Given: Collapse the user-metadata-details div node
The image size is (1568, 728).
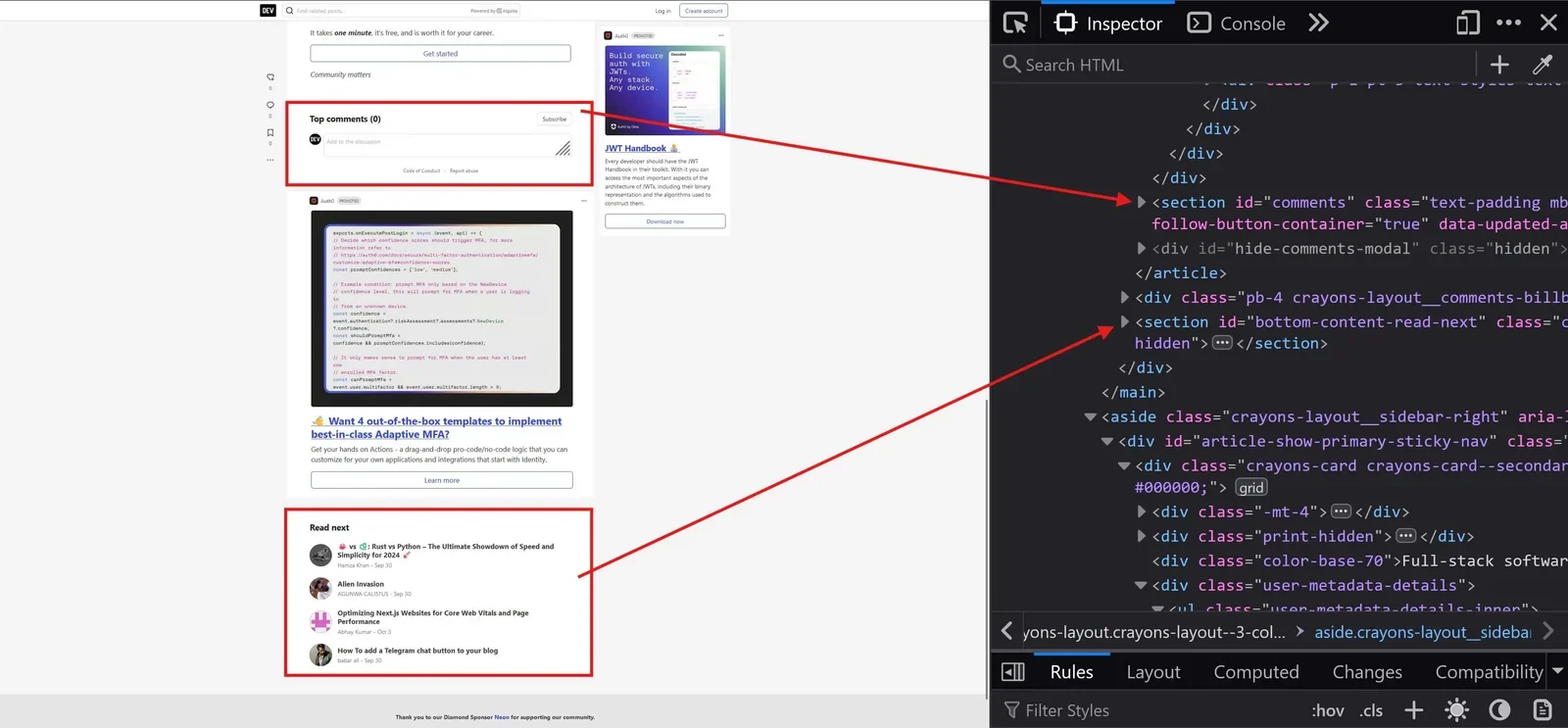Looking at the screenshot, I should [1141, 585].
